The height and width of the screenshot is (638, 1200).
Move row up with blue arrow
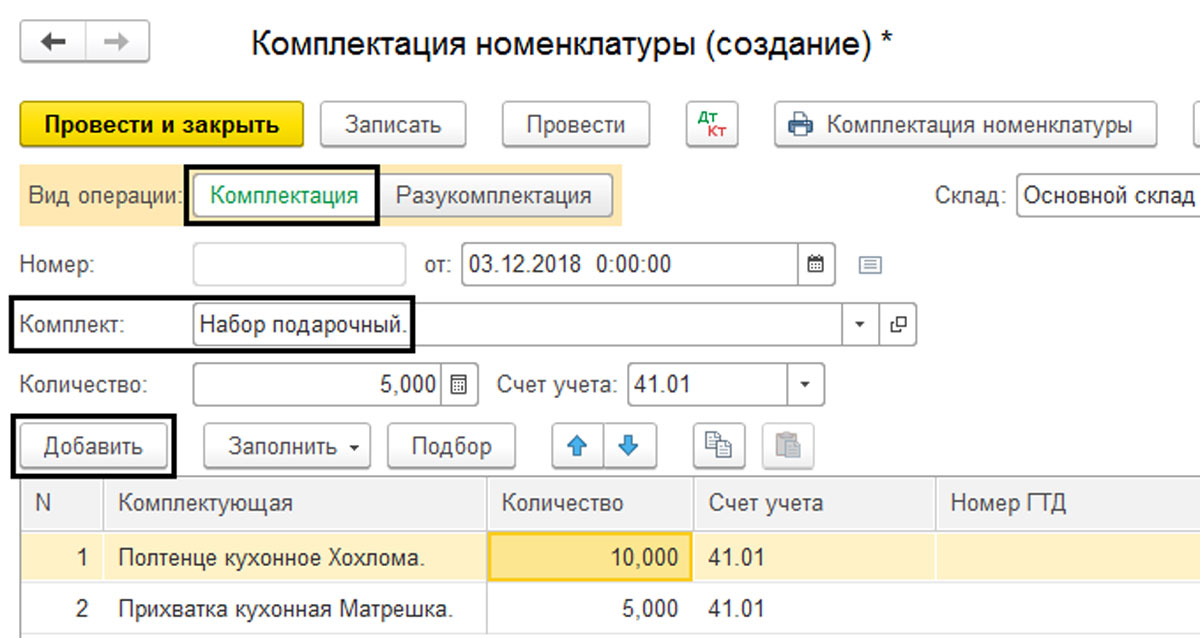point(577,446)
